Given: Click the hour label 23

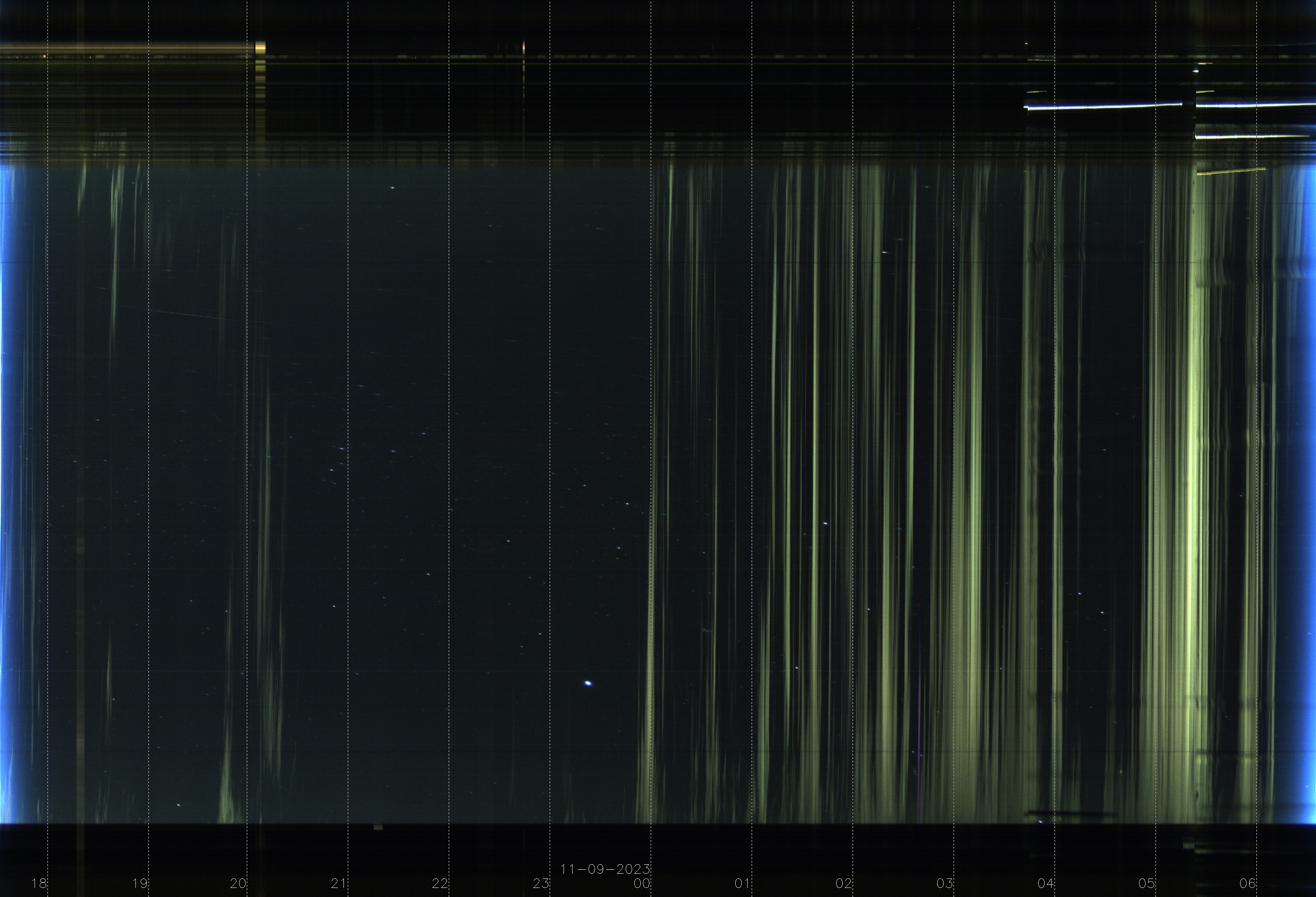Looking at the screenshot, I should (x=541, y=883).
